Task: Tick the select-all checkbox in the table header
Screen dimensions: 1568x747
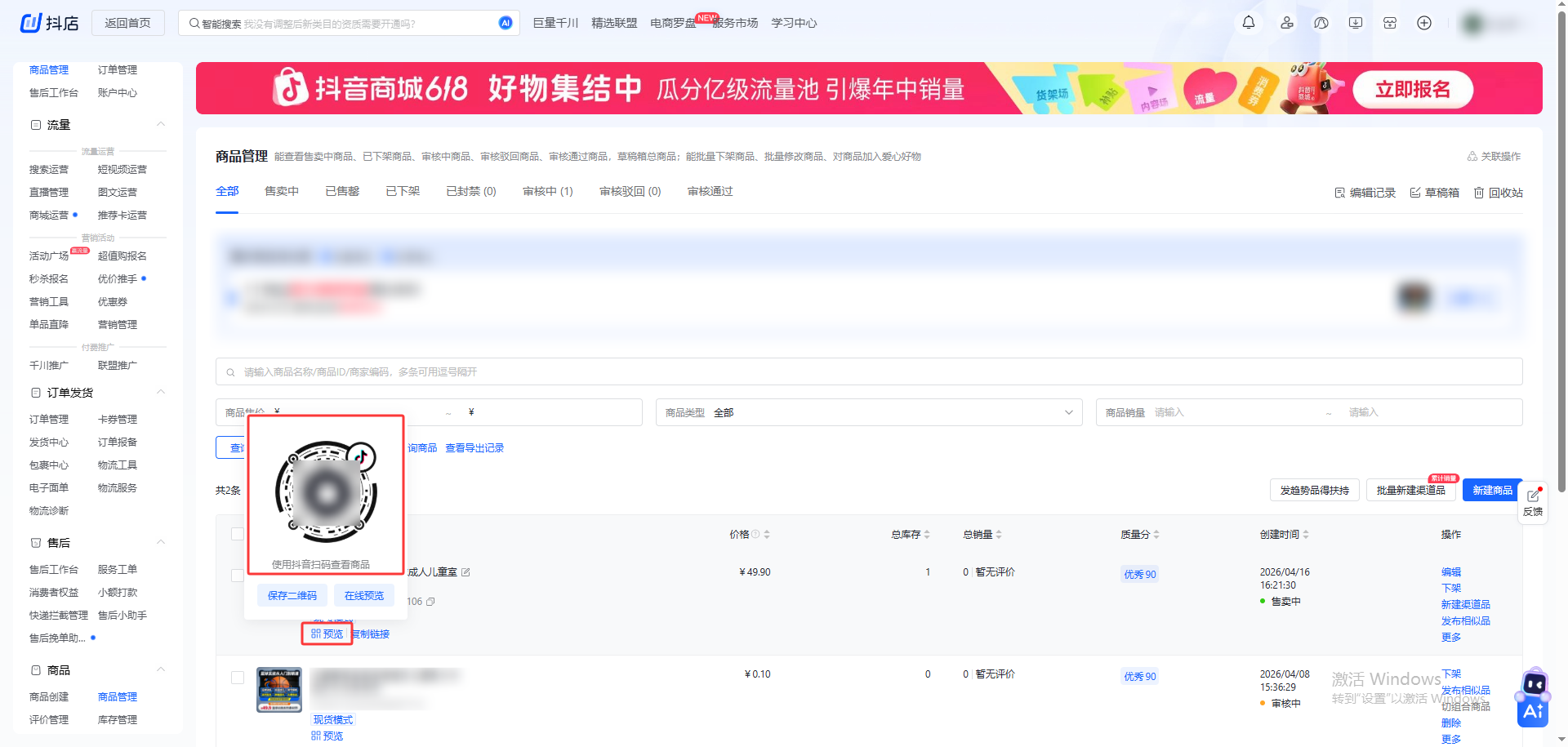Action: [238, 534]
